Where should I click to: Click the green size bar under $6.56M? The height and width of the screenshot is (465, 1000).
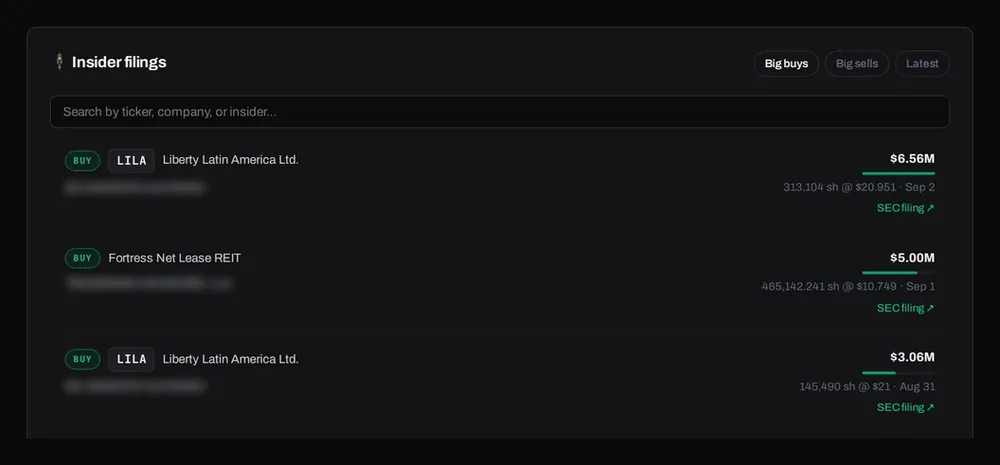899,173
